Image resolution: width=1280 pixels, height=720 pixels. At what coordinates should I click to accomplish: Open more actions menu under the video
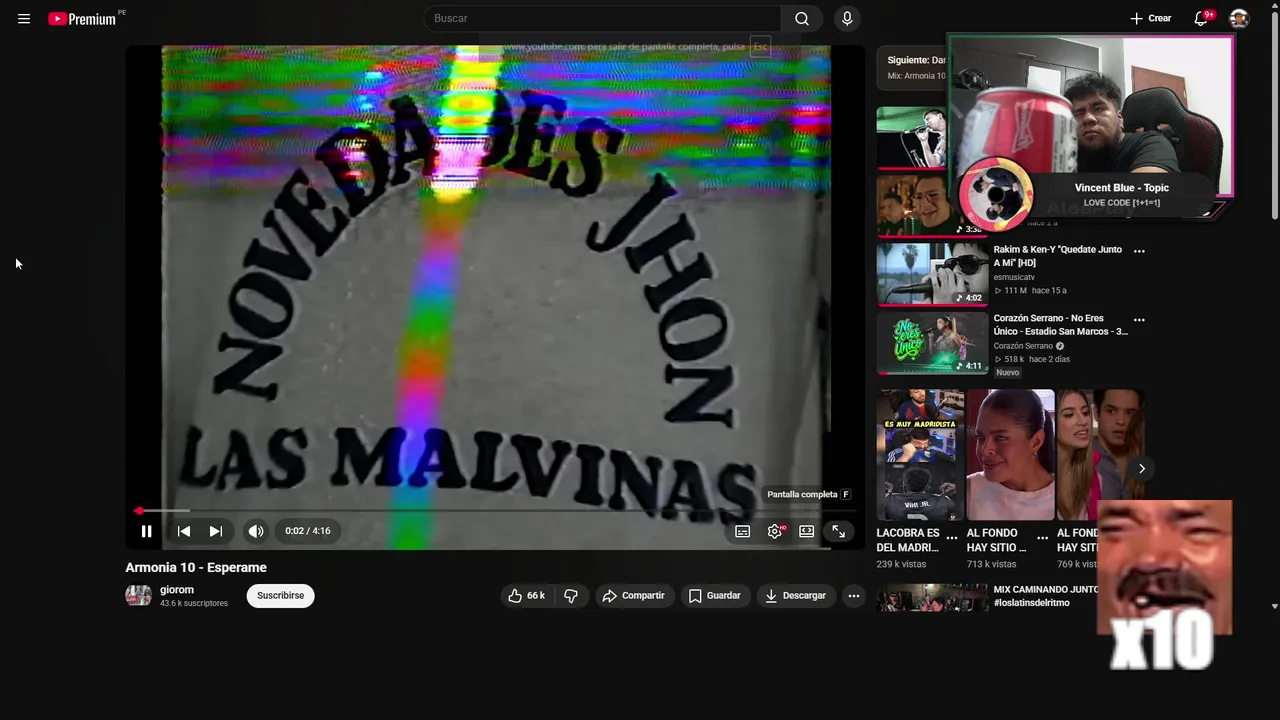click(x=853, y=595)
